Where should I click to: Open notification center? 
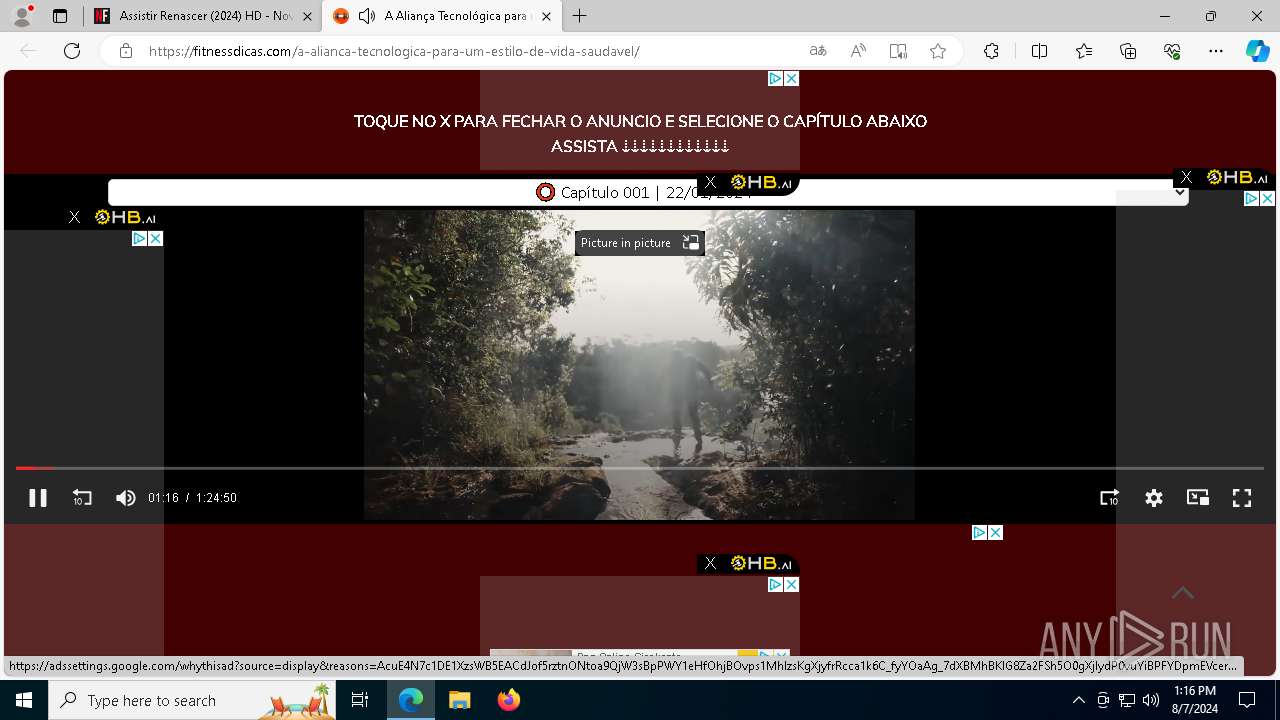point(1247,700)
